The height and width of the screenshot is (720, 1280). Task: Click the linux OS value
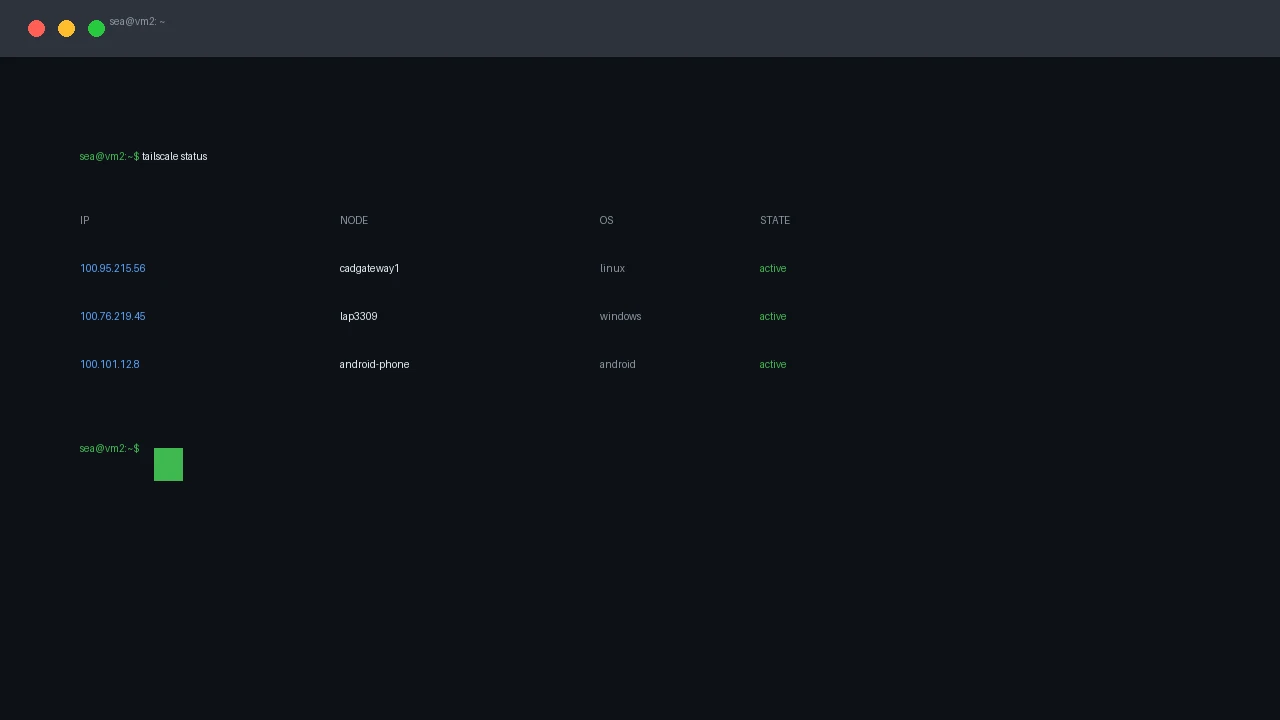click(613, 269)
